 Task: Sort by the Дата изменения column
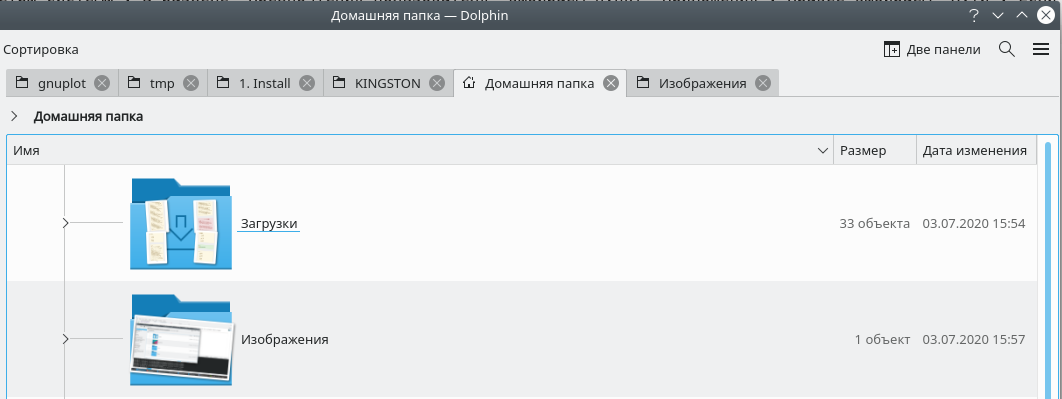click(x=976, y=150)
